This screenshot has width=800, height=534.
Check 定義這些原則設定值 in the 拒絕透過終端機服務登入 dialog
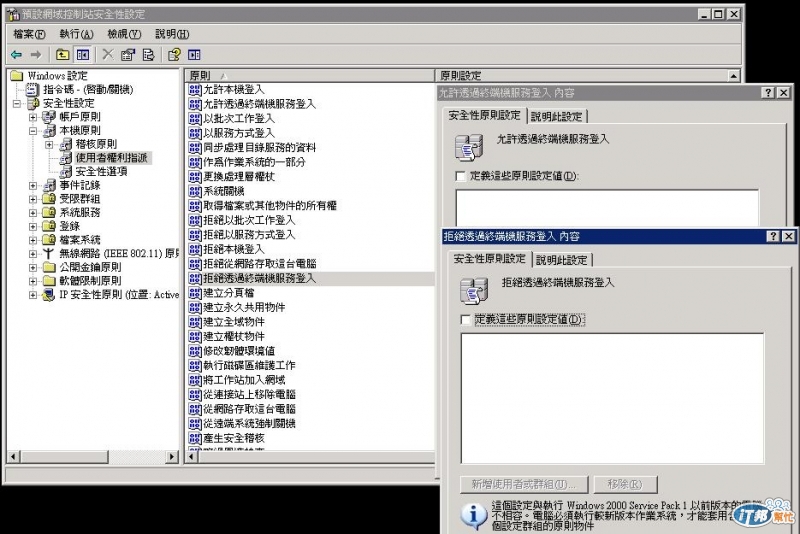click(x=465, y=320)
